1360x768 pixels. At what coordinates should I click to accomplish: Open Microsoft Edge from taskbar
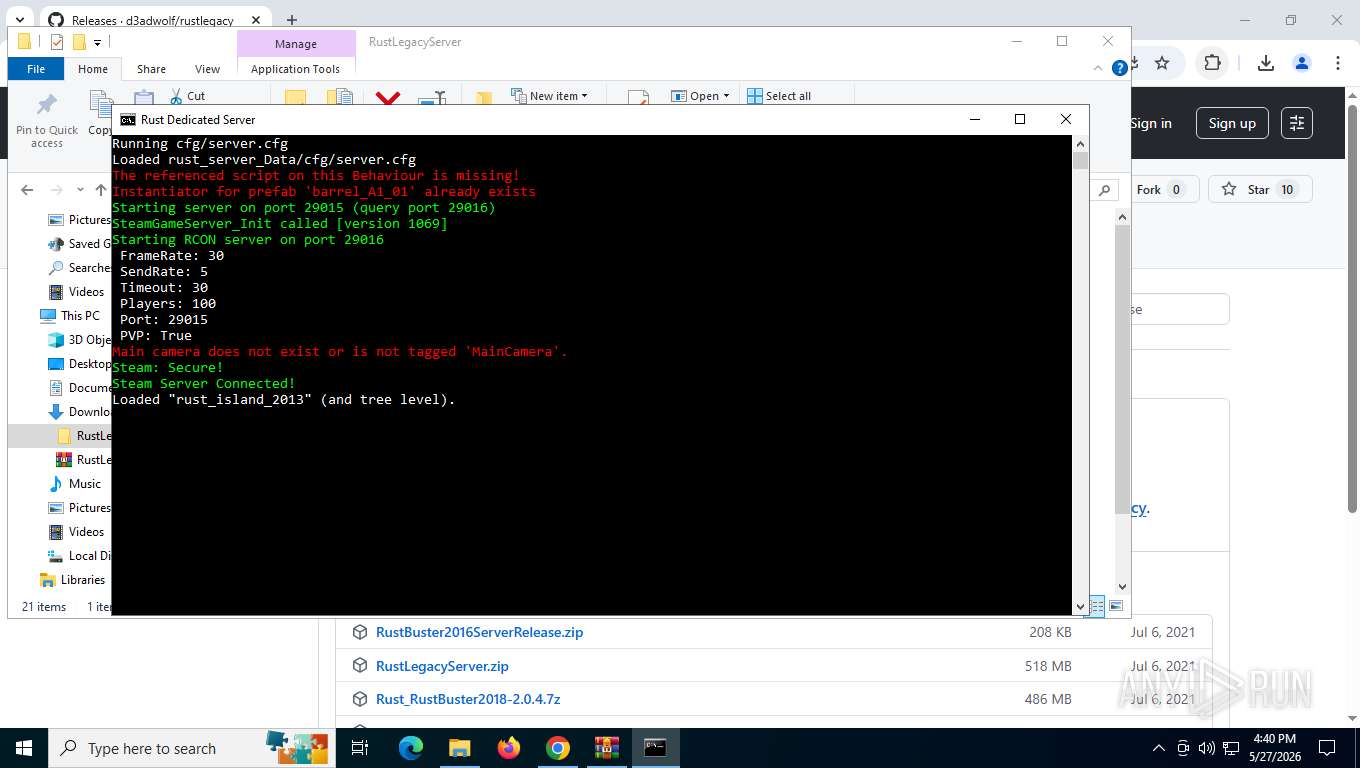(x=410, y=748)
